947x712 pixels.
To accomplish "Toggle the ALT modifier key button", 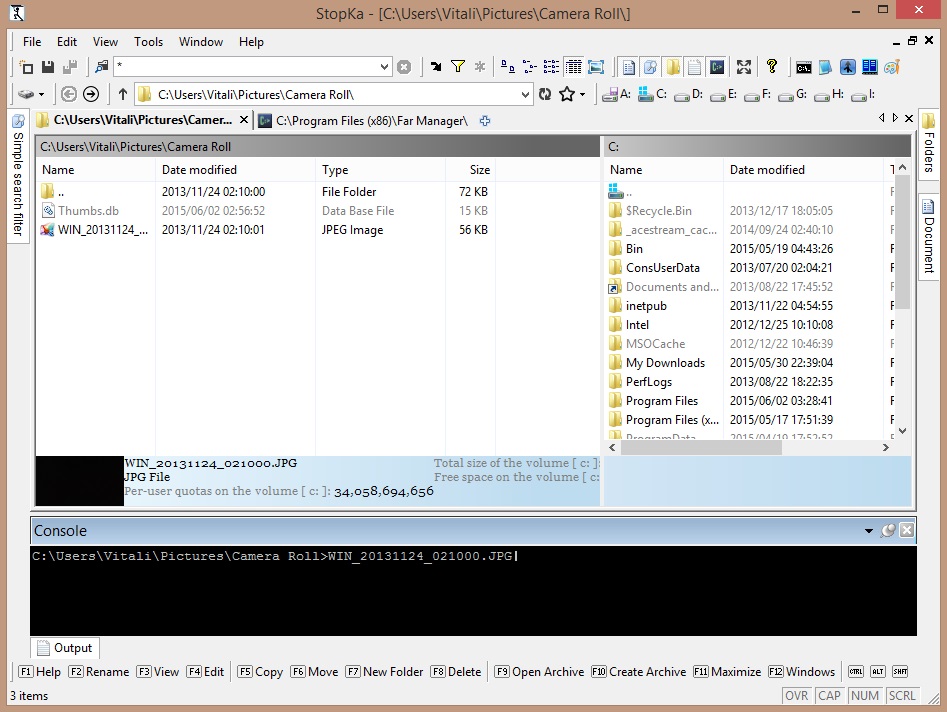I will 878,672.
